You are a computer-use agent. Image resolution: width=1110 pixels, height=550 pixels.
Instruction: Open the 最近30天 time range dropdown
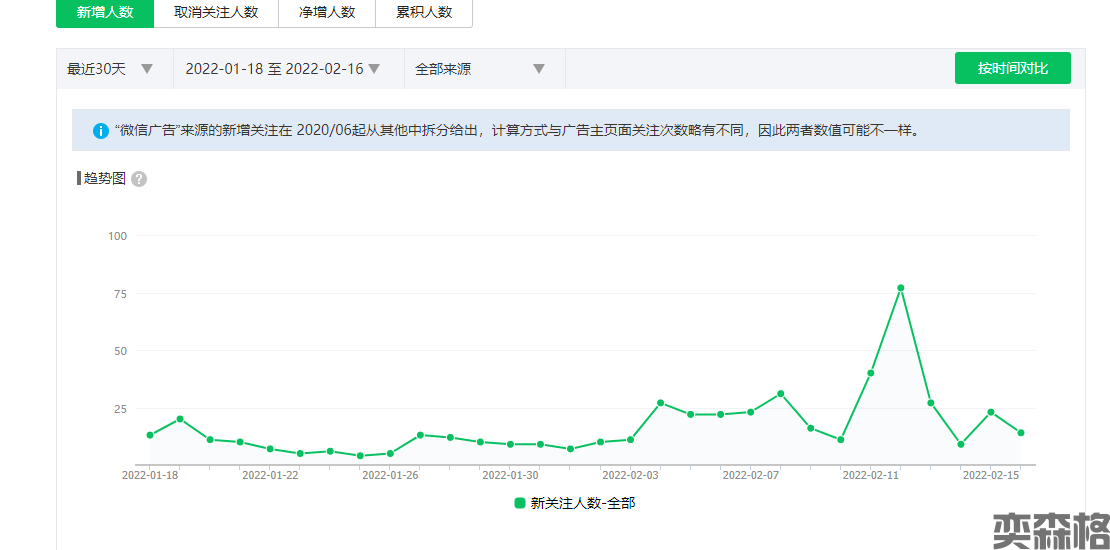tap(110, 69)
